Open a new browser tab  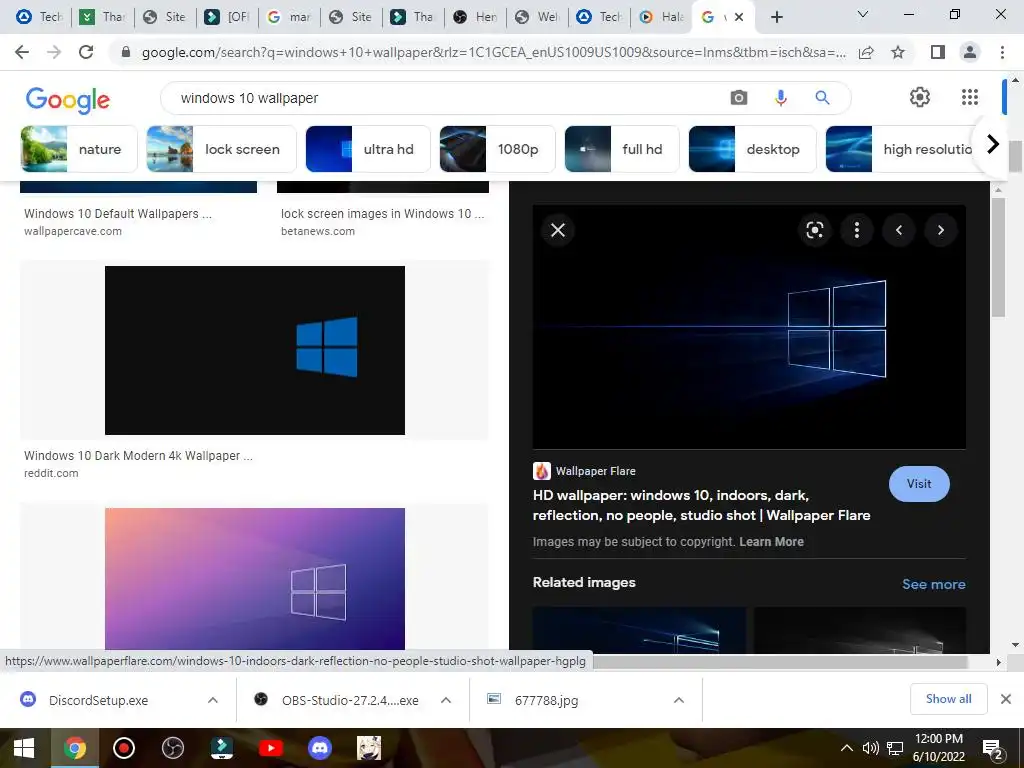[x=776, y=17]
